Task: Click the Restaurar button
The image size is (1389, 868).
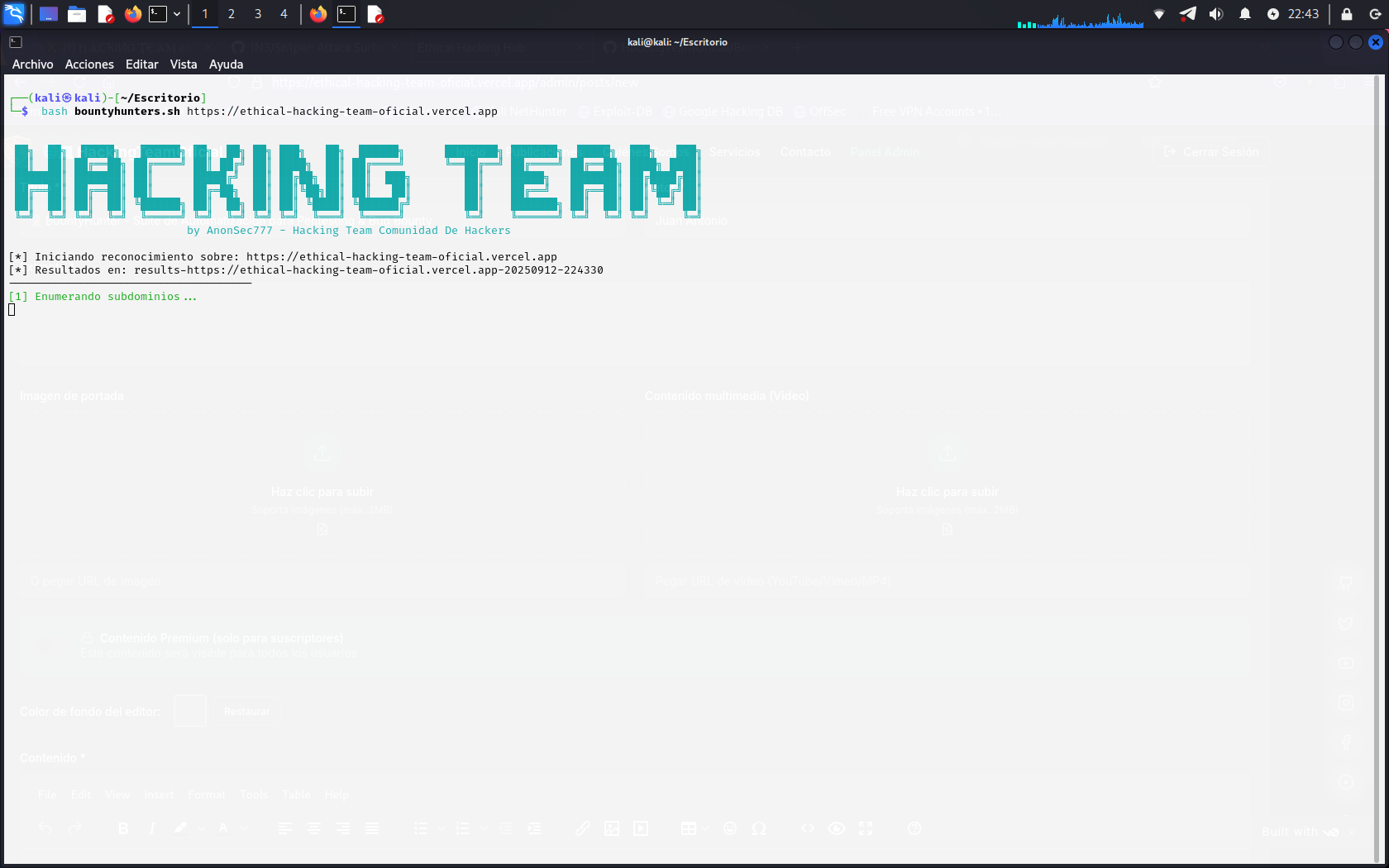Action: pyautogui.click(x=247, y=711)
